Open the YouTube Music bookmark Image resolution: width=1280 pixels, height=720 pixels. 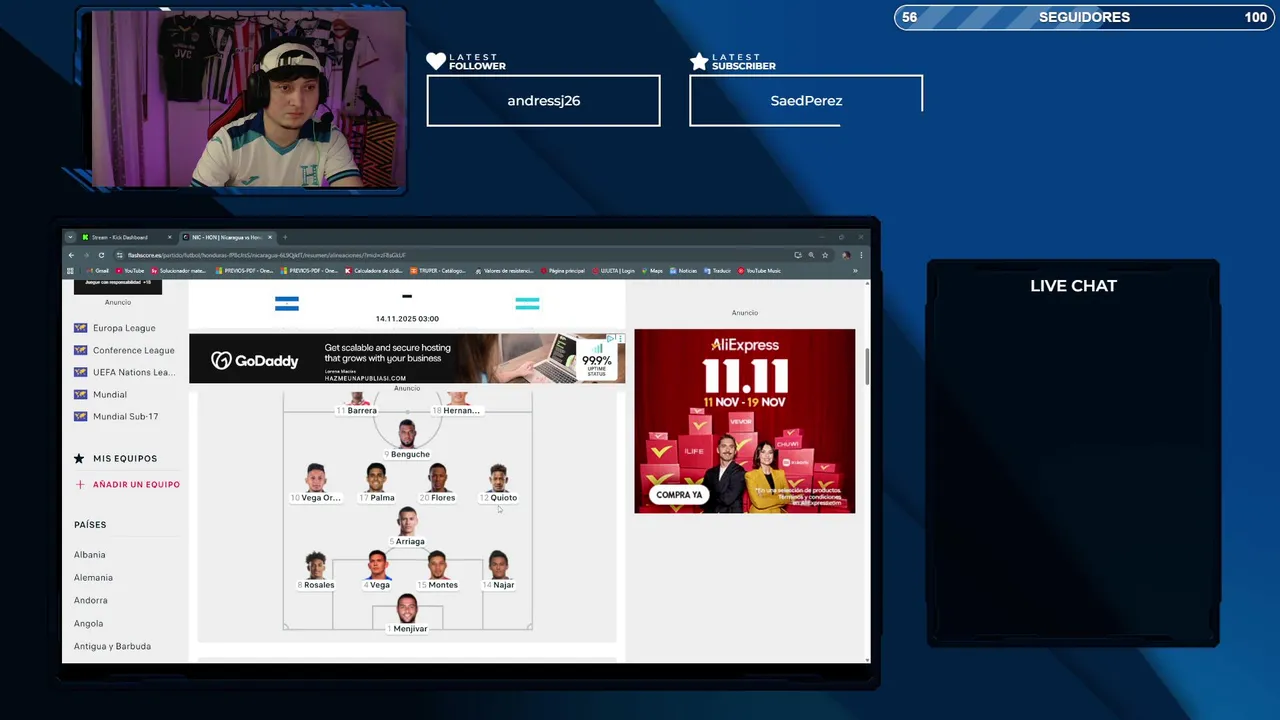coord(759,271)
